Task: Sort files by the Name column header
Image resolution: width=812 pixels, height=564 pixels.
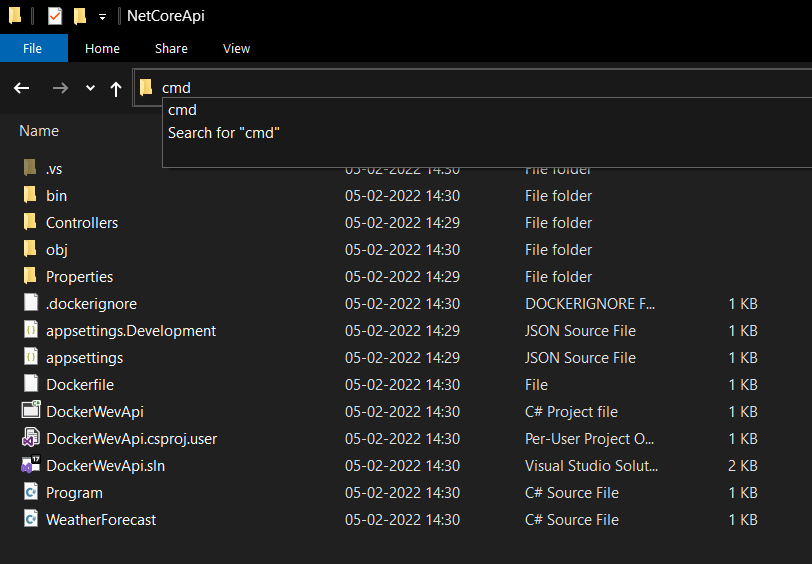Action: tap(39, 131)
